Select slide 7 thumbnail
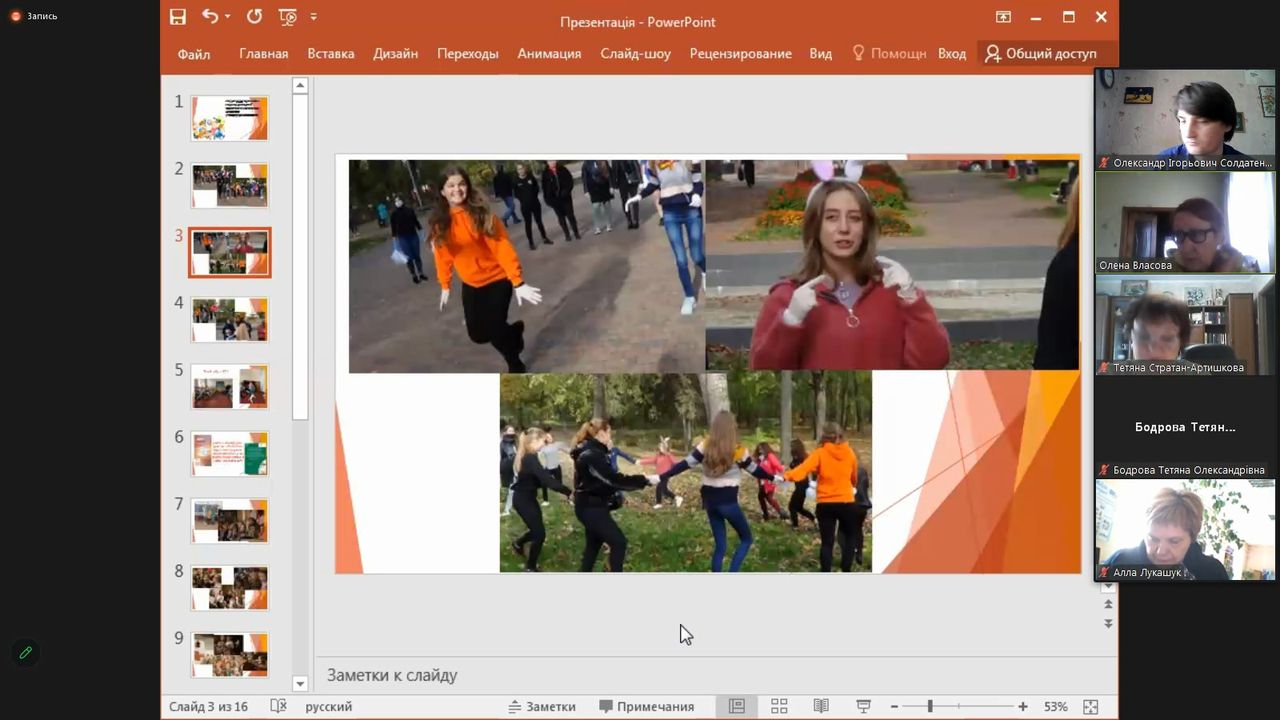The image size is (1280, 720). [230, 521]
